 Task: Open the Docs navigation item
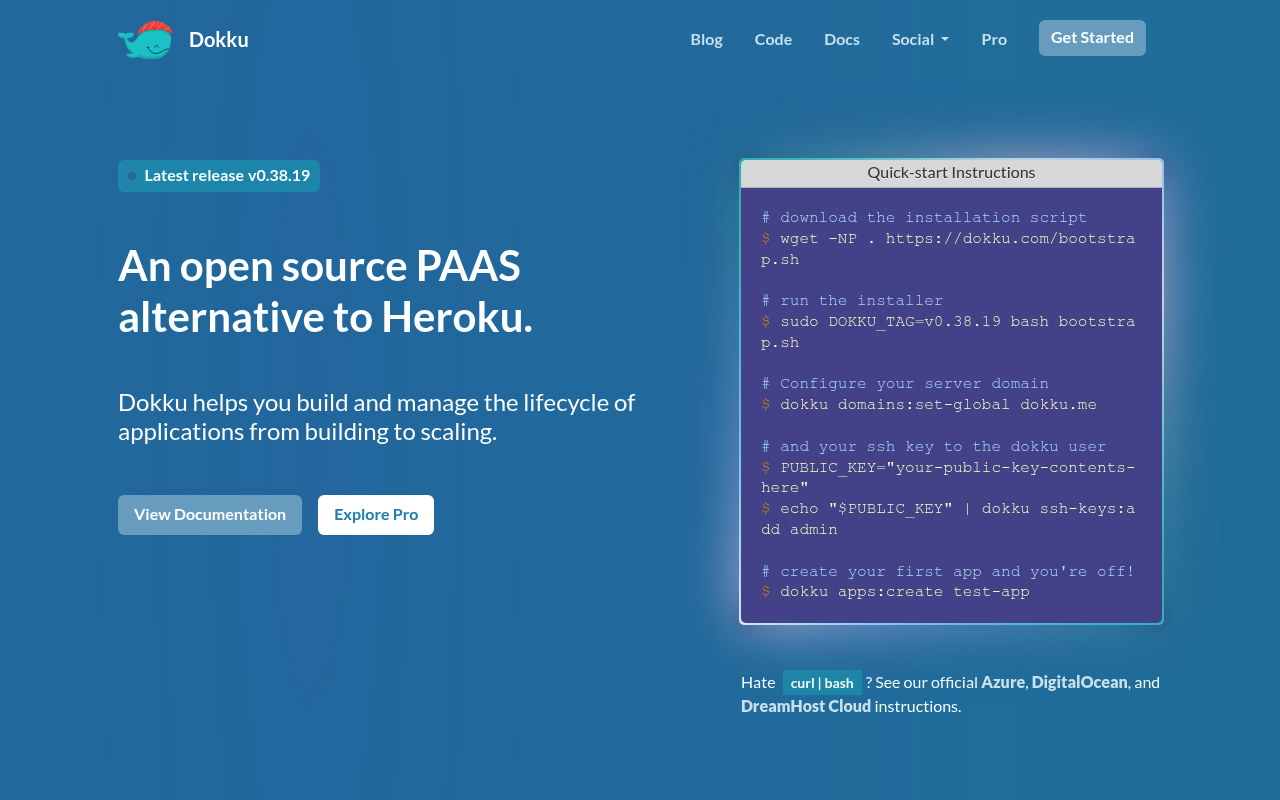[842, 39]
